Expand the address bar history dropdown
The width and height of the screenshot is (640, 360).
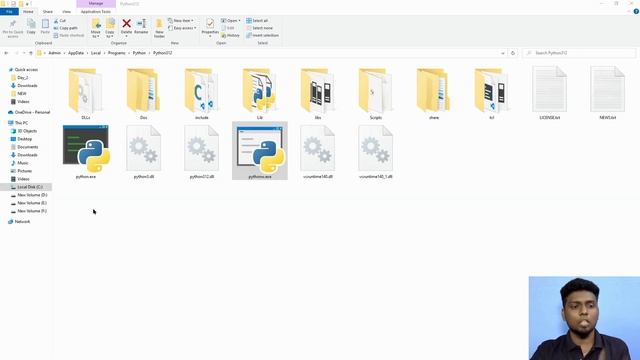pyautogui.click(x=503, y=53)
